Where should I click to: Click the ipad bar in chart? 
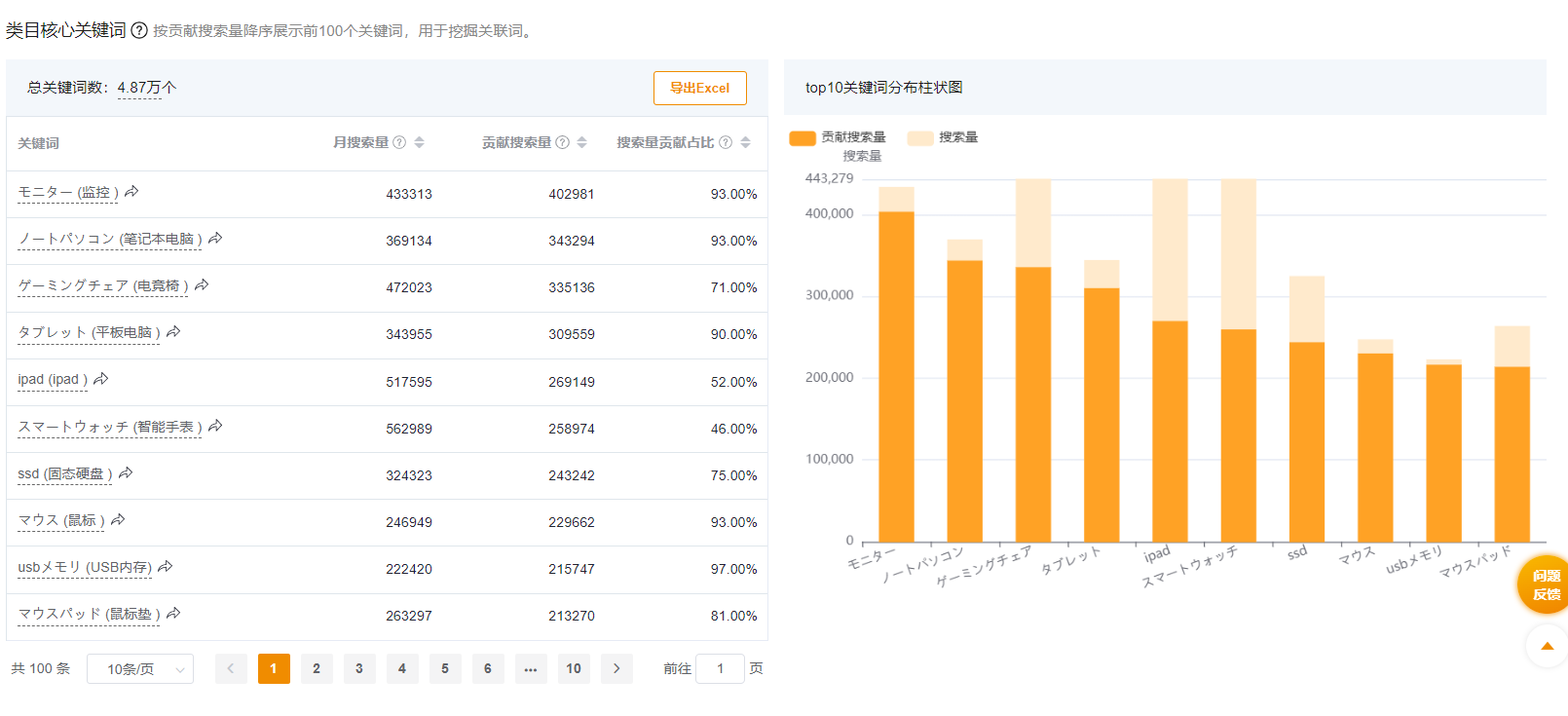1170,429
